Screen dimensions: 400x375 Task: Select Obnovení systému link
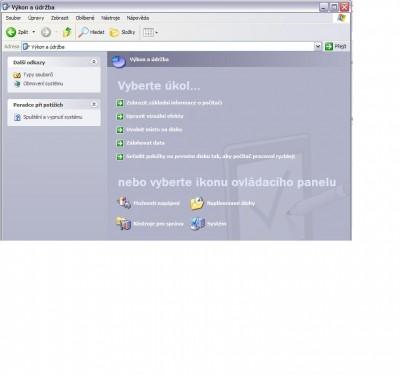[43, 84]
